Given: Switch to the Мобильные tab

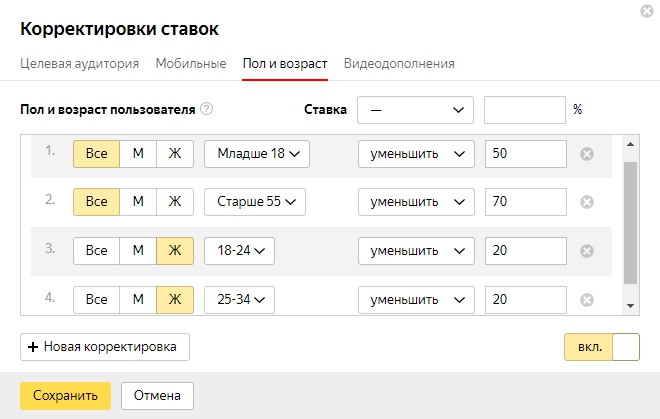Looking at the screenshot, I should tap(191, 64).
